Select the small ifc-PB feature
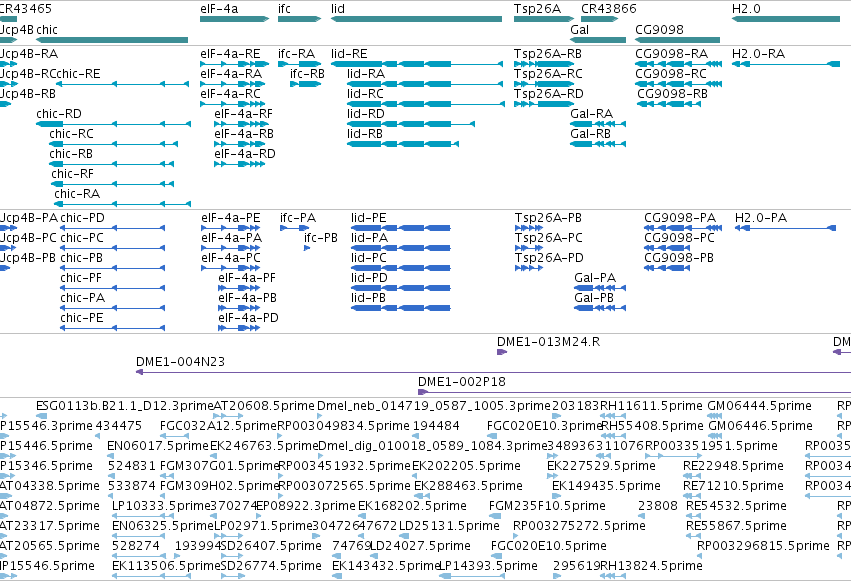The height and width of the screenshot is (581, 851). click(307, 248)
